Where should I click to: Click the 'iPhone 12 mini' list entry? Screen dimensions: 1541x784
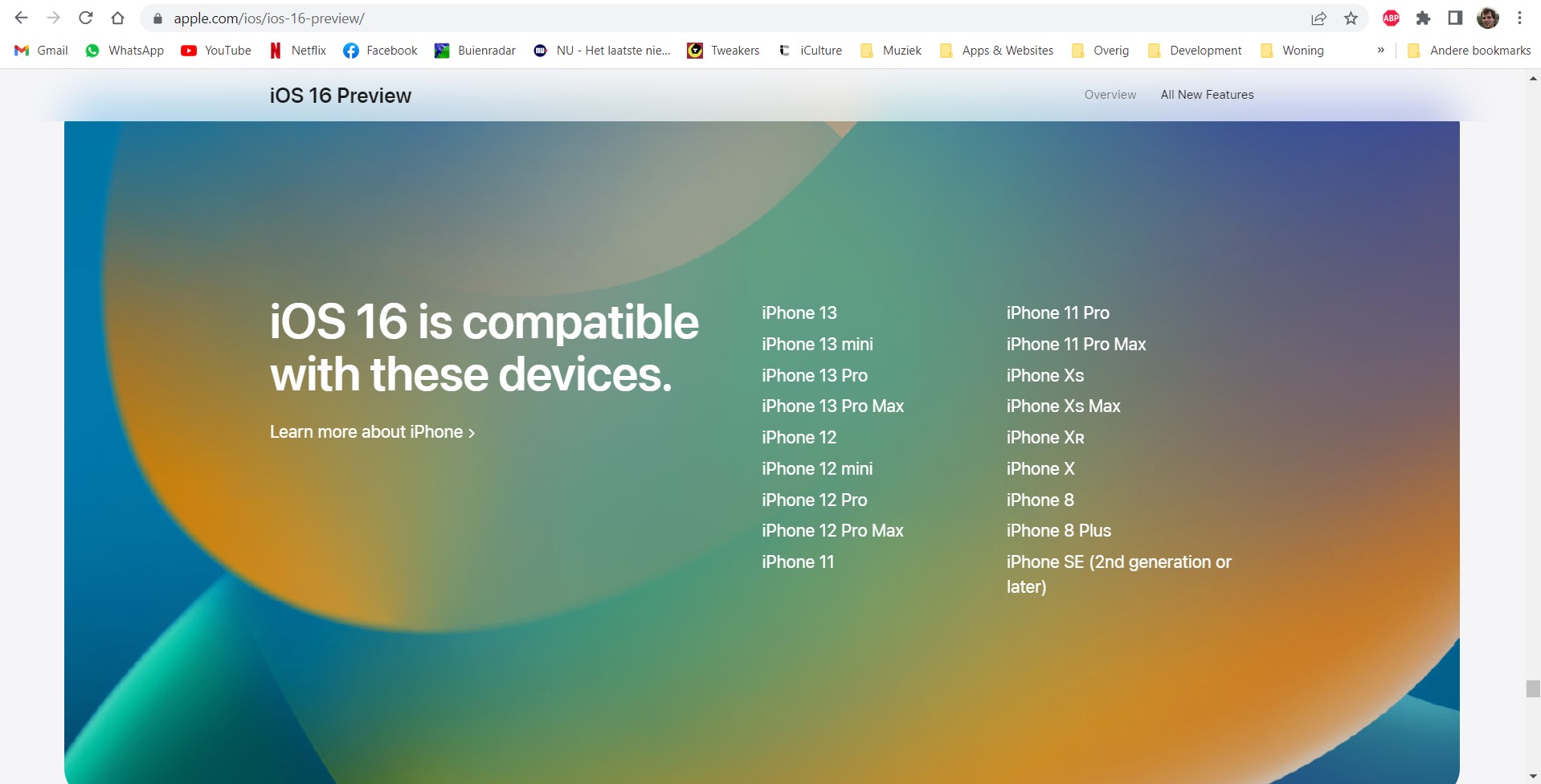pyautogui.click(x=817, y=469)
